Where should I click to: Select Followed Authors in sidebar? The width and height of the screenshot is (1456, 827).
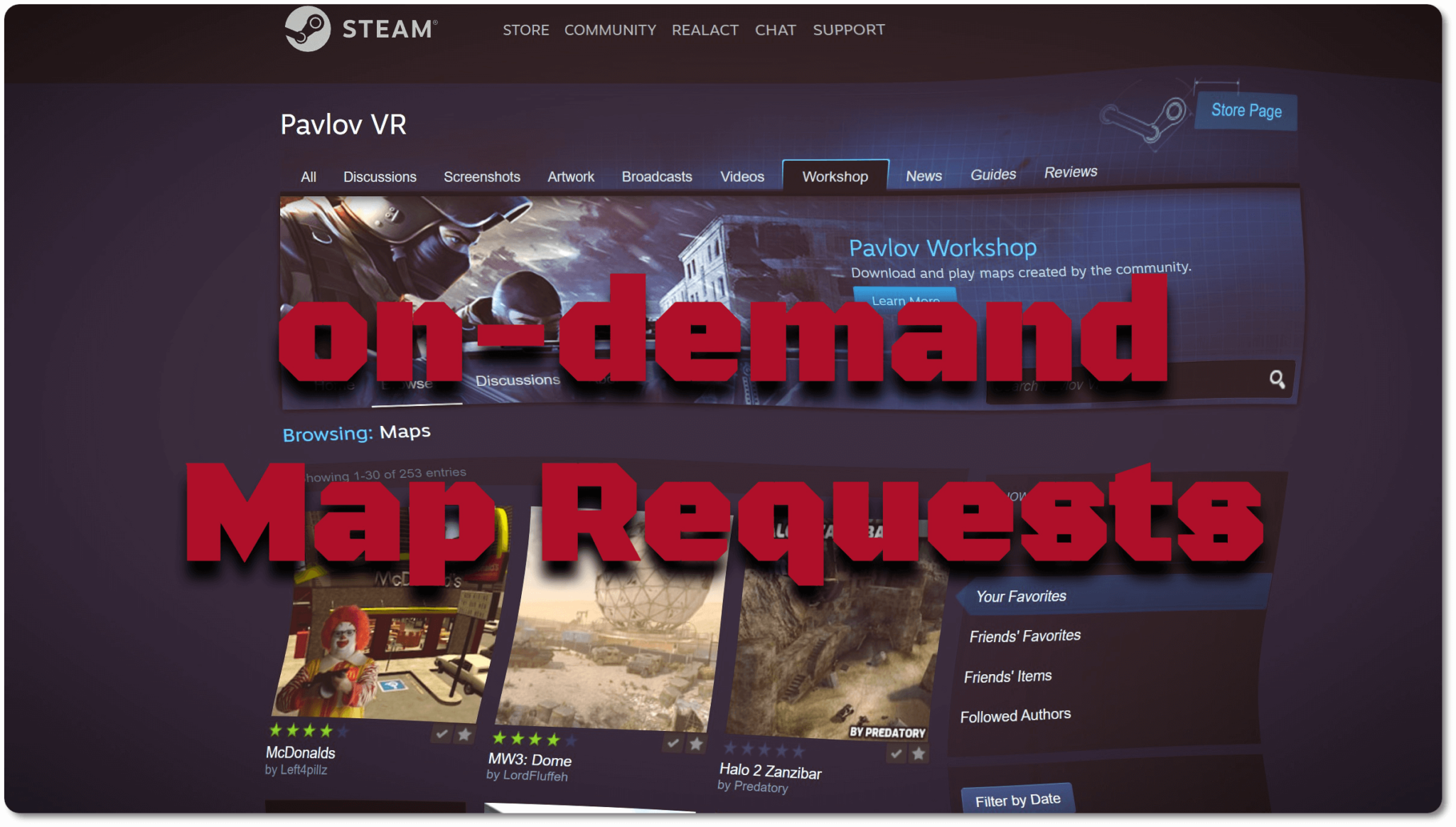click(x=1015, y=715)
